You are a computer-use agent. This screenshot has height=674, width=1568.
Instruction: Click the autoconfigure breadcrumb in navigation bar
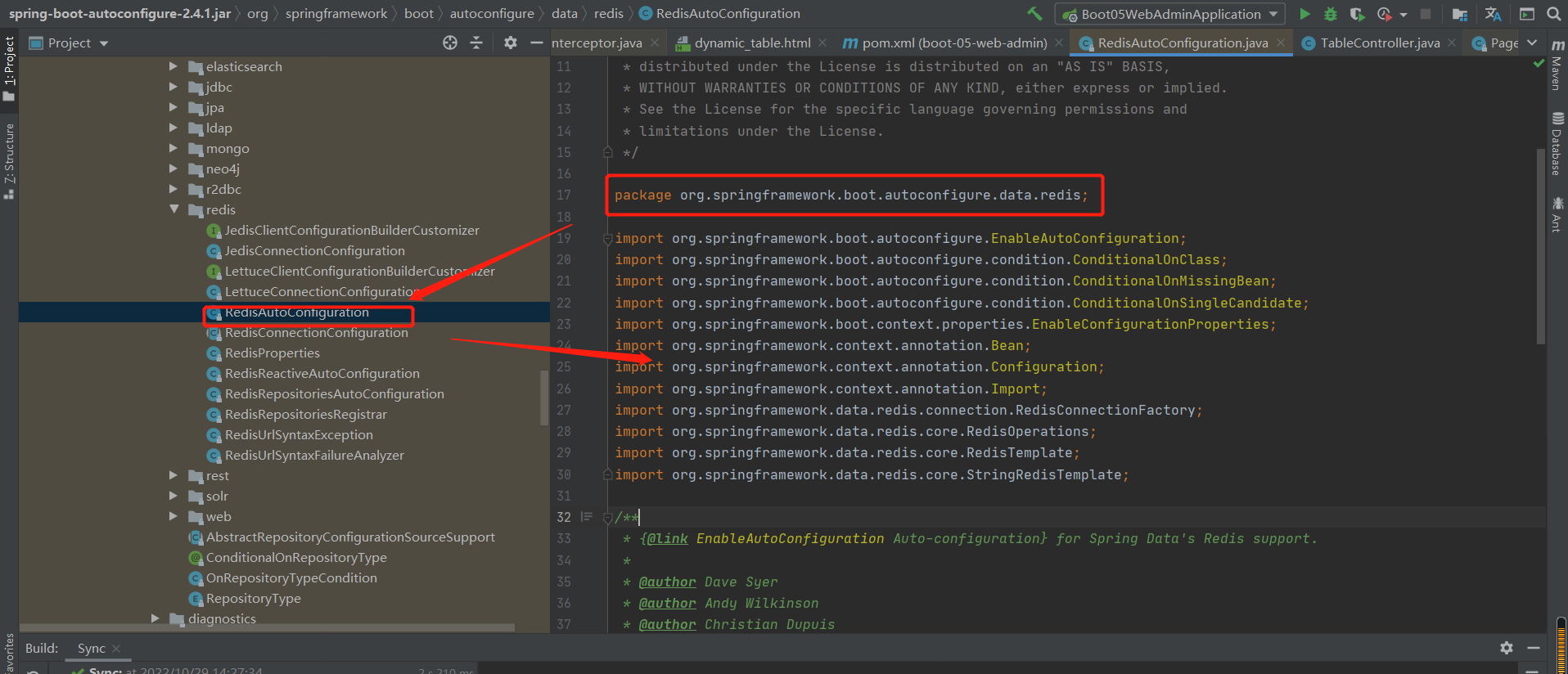click(x=492, y=13)
